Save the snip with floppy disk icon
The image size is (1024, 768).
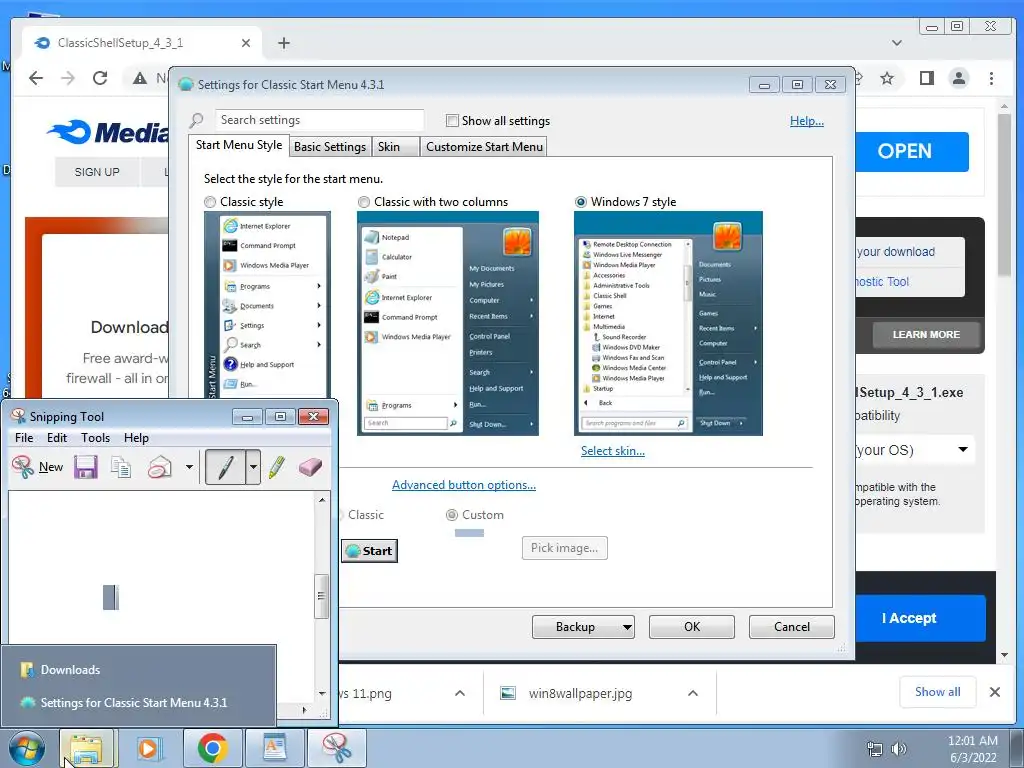pyautogui.click(x=86, y=467)
